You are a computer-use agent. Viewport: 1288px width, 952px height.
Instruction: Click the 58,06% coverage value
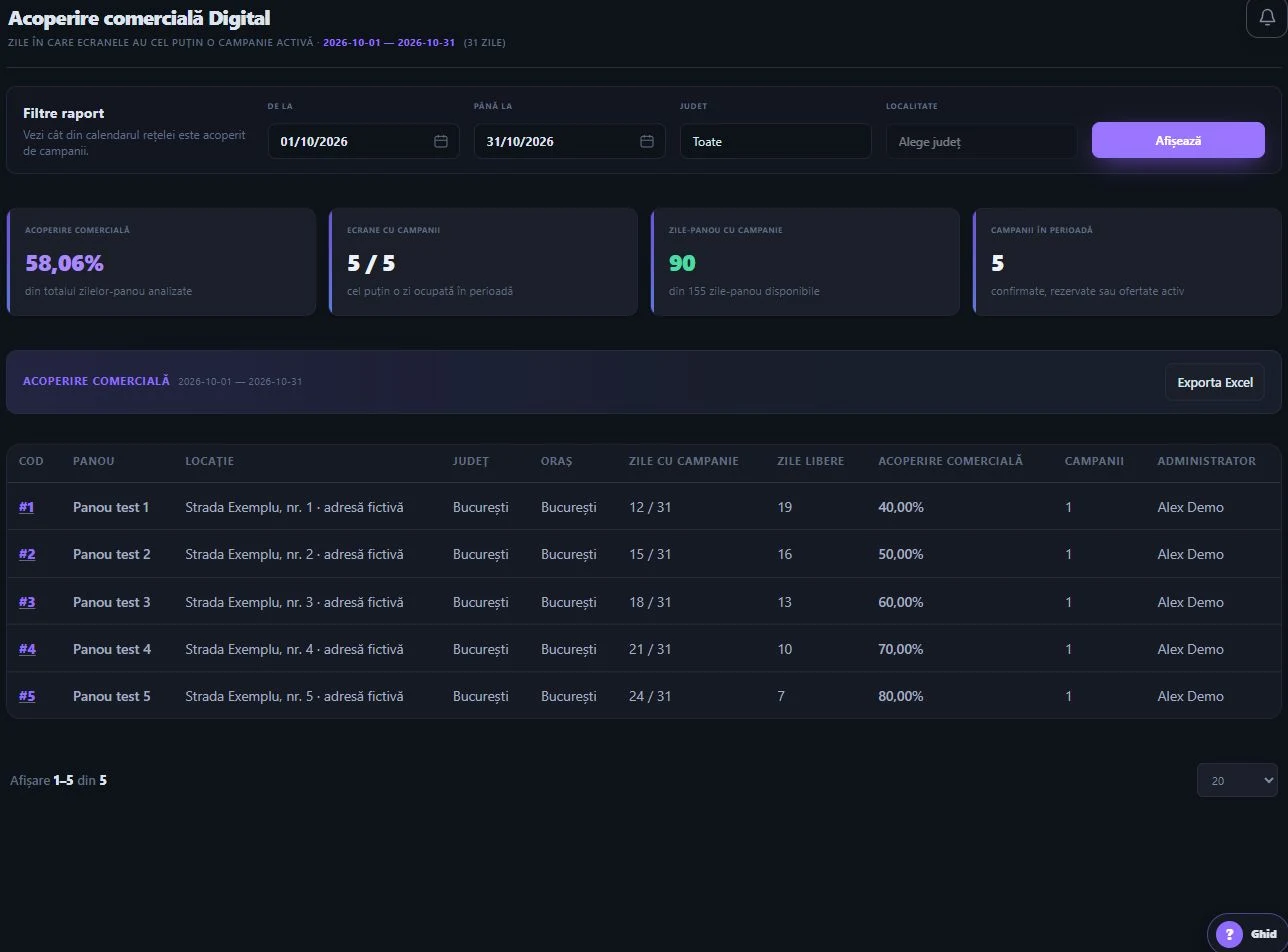tap(64, 263)
